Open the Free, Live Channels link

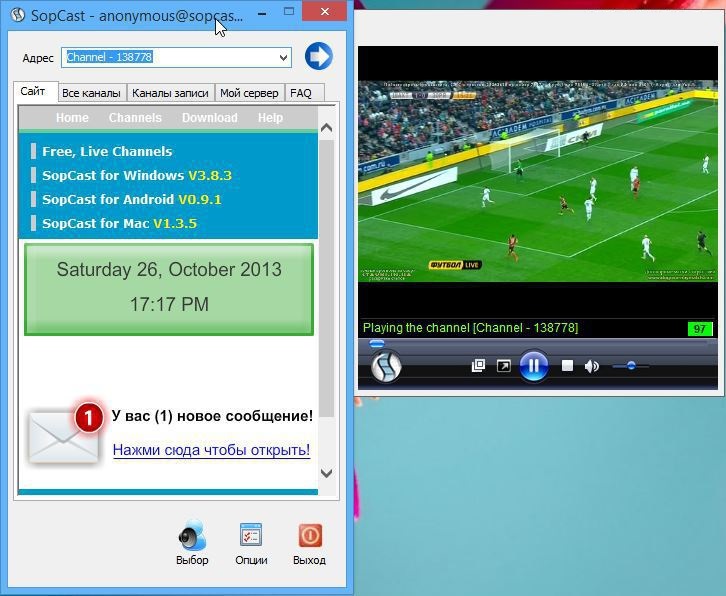point(107,151)
